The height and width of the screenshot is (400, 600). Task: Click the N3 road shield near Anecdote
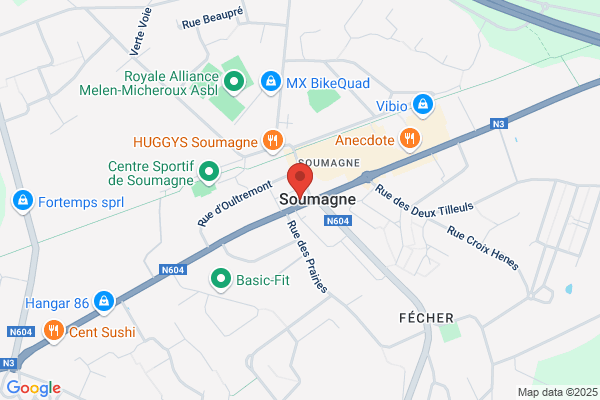499,124
